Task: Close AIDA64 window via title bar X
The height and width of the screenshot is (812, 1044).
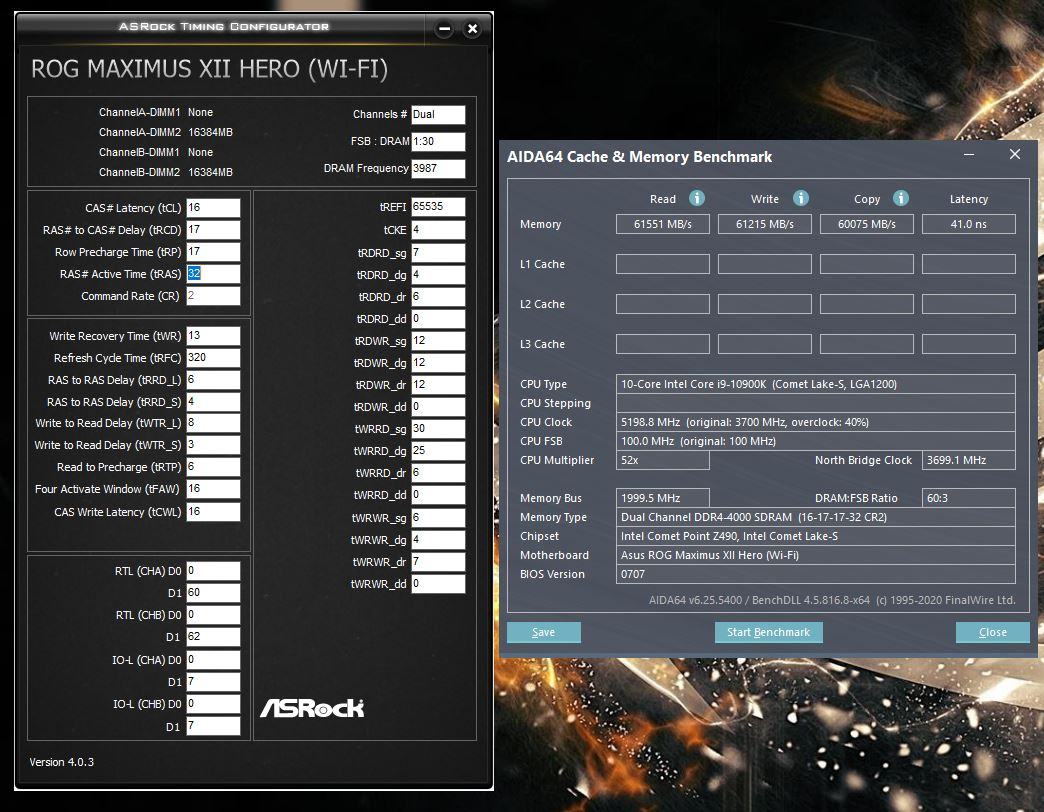Action: [1015, 154]
